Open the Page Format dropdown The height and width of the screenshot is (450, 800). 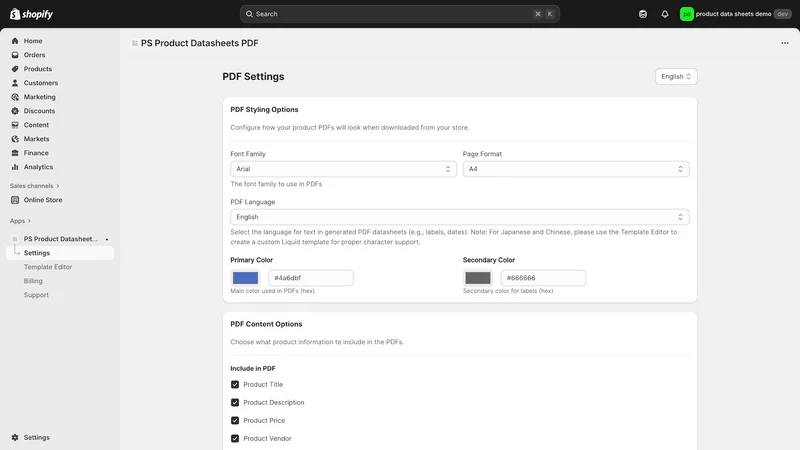[576, 169]
